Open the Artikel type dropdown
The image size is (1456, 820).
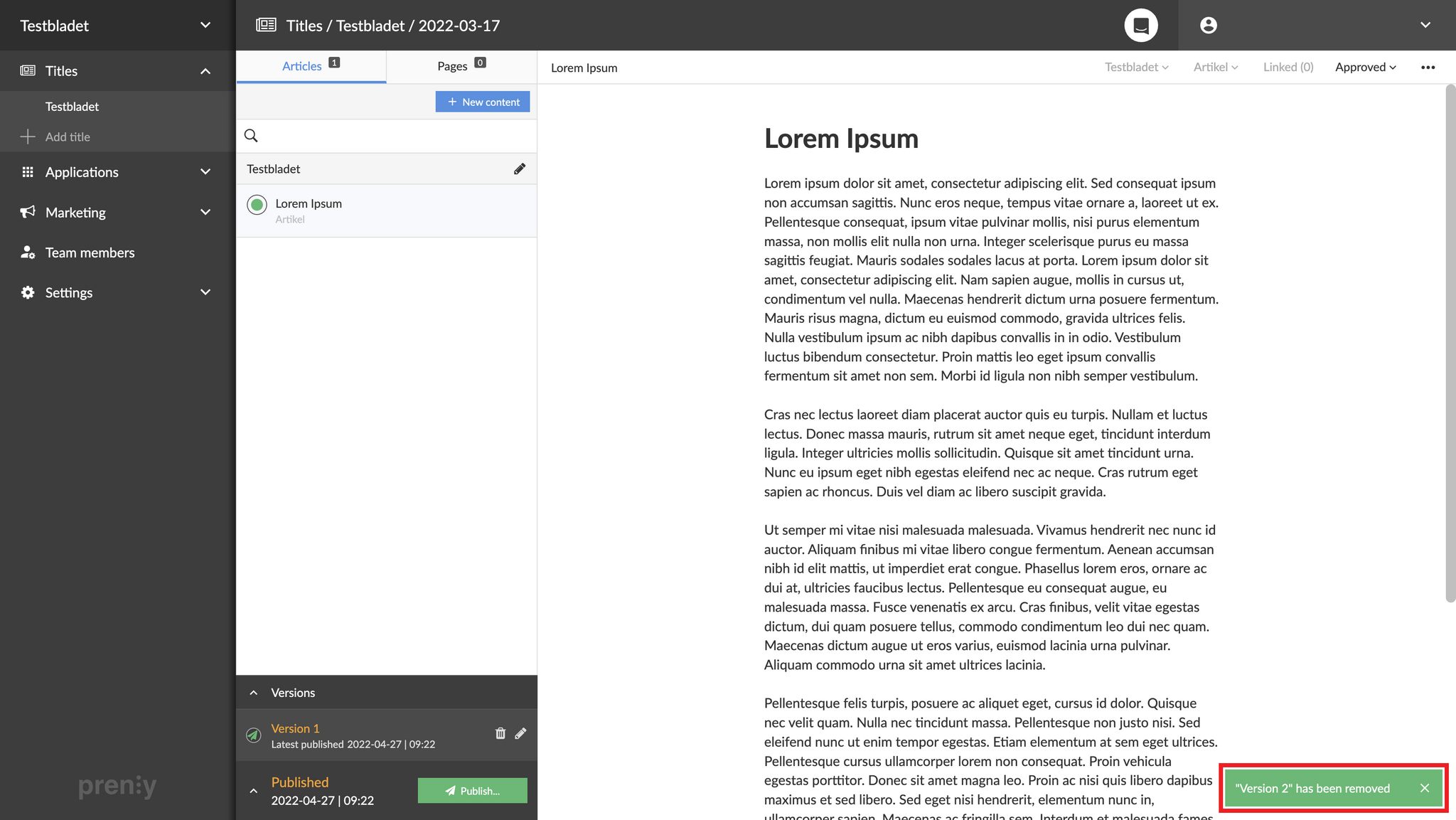coord(1215,68)
